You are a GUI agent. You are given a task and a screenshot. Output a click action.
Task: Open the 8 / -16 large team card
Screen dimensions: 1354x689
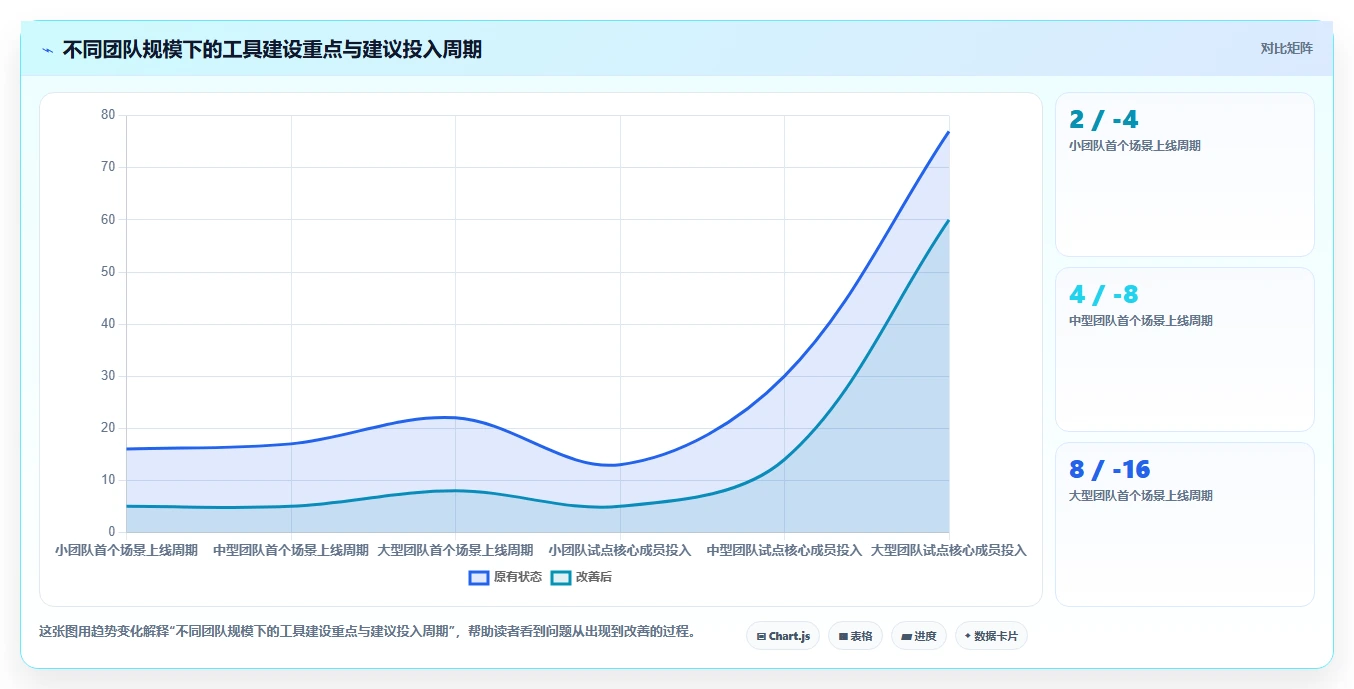[x=1185, y=524]
